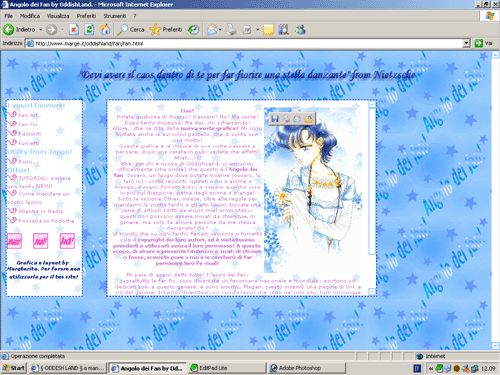The height and width of the screenshot is (375, 500).
Task: Click the 'Operazione completata' status text
Action: [x=38, y=356]
